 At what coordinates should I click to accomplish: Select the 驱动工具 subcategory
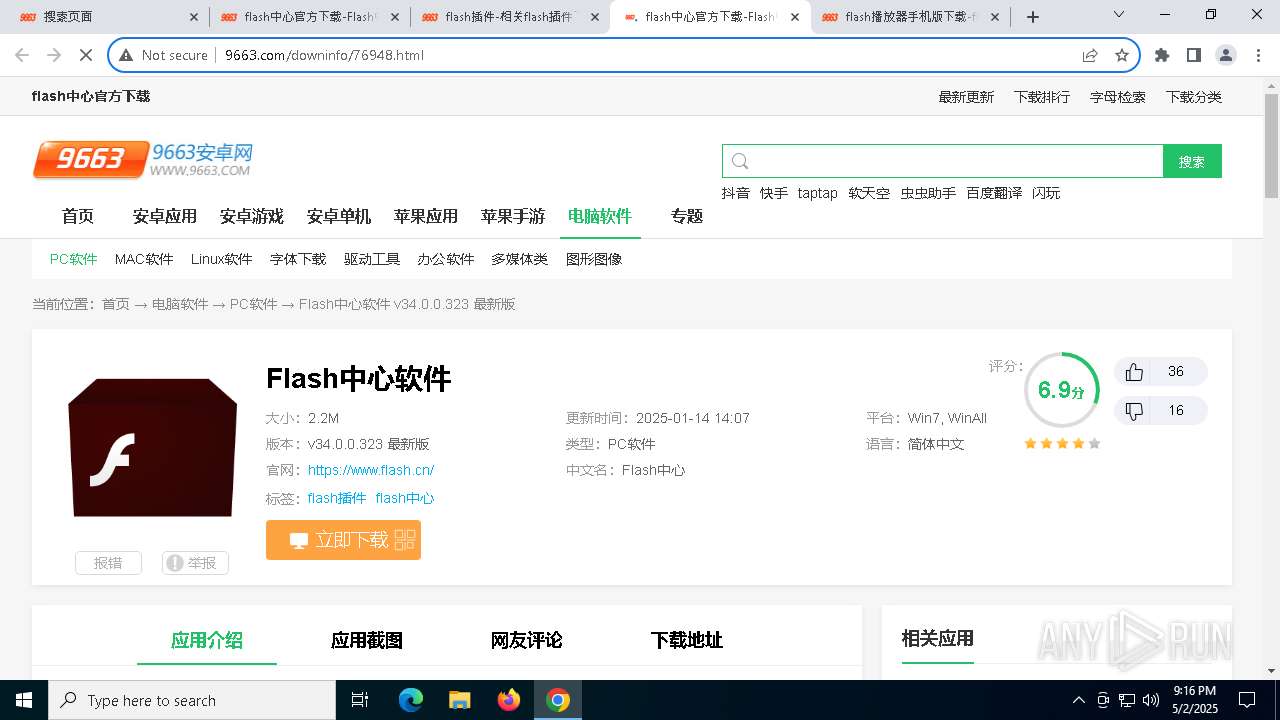click(x=372, y=259)
